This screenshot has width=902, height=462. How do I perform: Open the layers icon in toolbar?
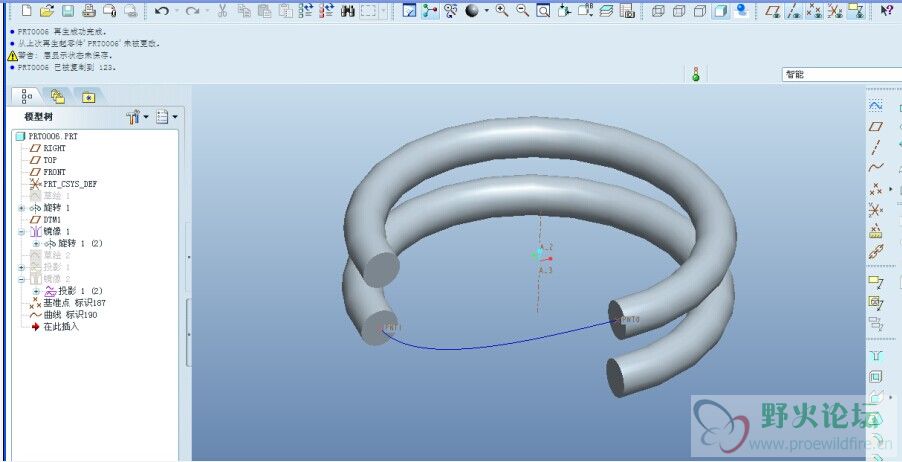[x=606, y=11]
